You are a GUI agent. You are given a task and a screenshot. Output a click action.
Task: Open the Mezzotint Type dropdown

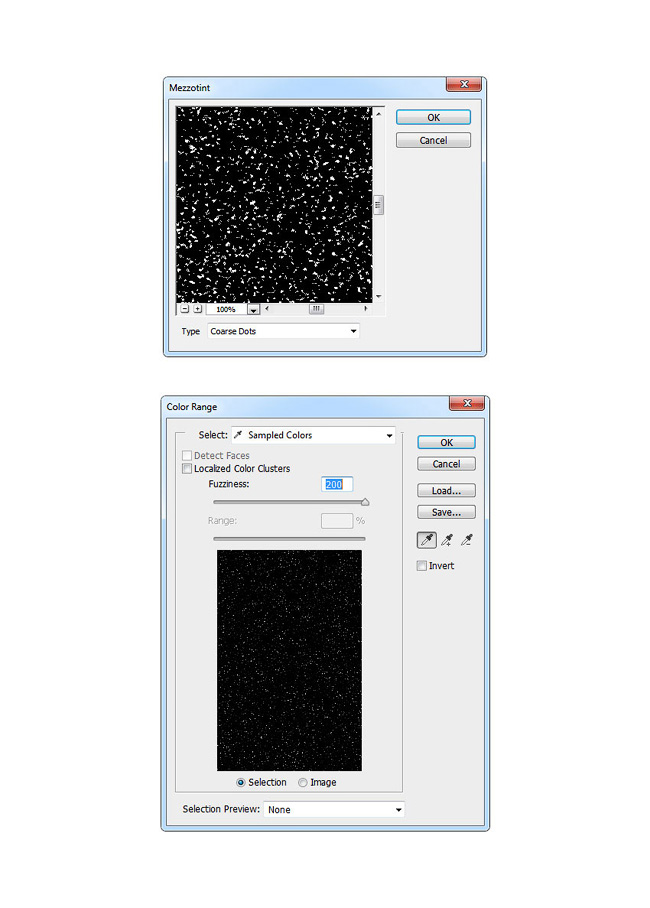pyautogui.click(x=283, y=331)
